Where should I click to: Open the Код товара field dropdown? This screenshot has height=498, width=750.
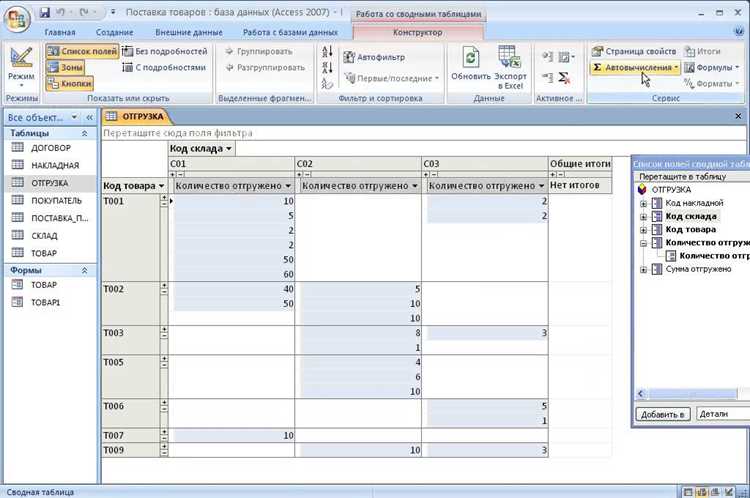click(x=161, y=186)
